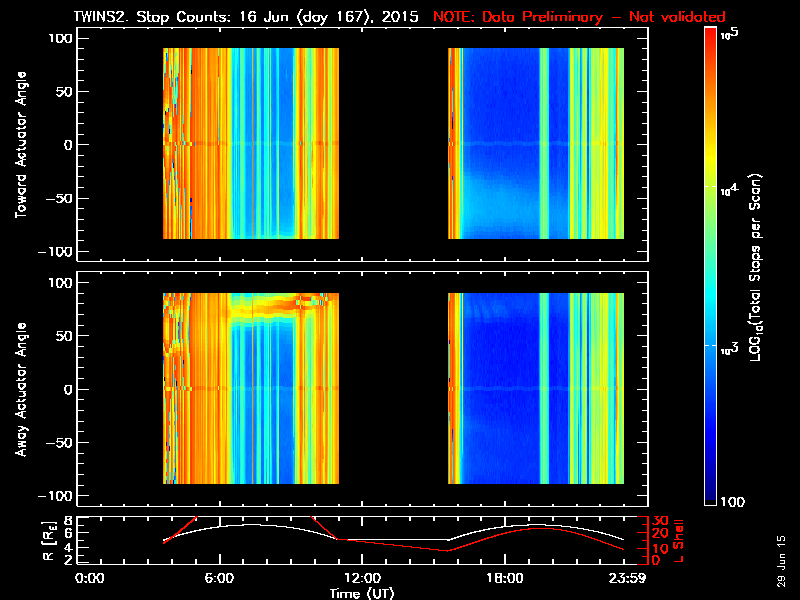Click the plot title 'TWINS2. Stop Counts: 16 Jun (day 167), 2015'

pyautogui.click(x=246, y=17)
